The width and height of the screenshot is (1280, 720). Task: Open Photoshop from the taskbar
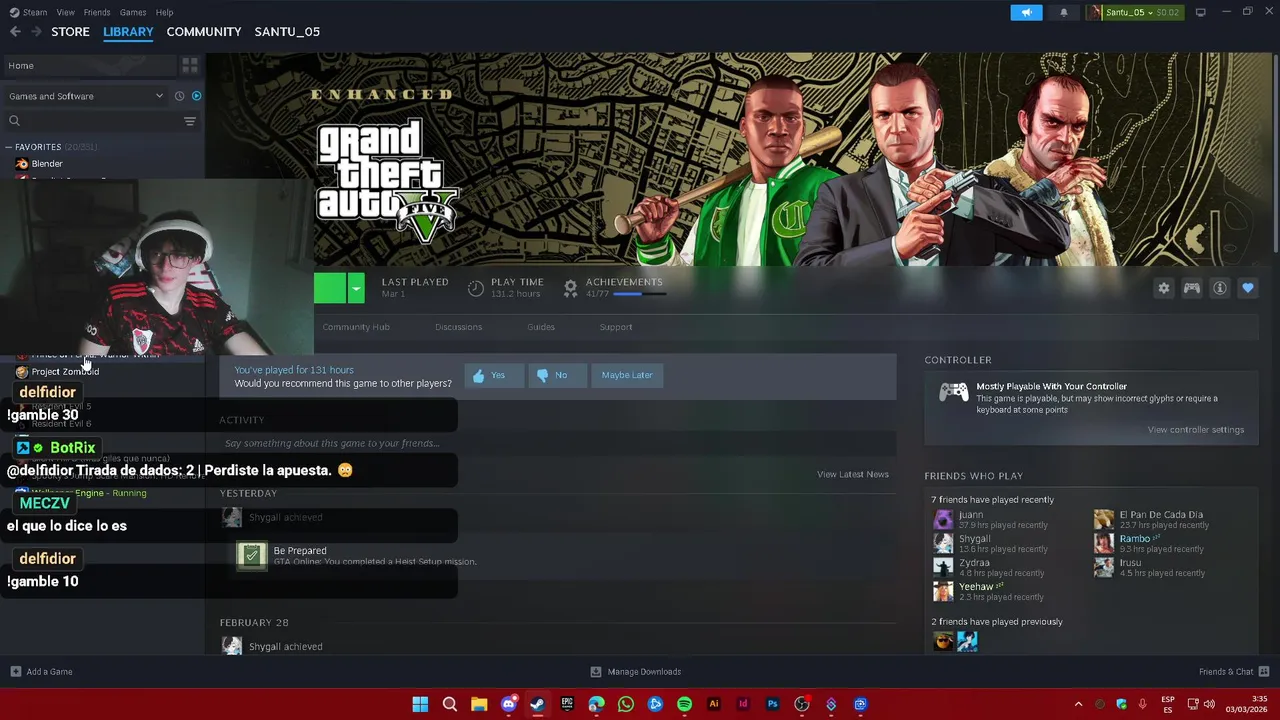coord(772,704)
